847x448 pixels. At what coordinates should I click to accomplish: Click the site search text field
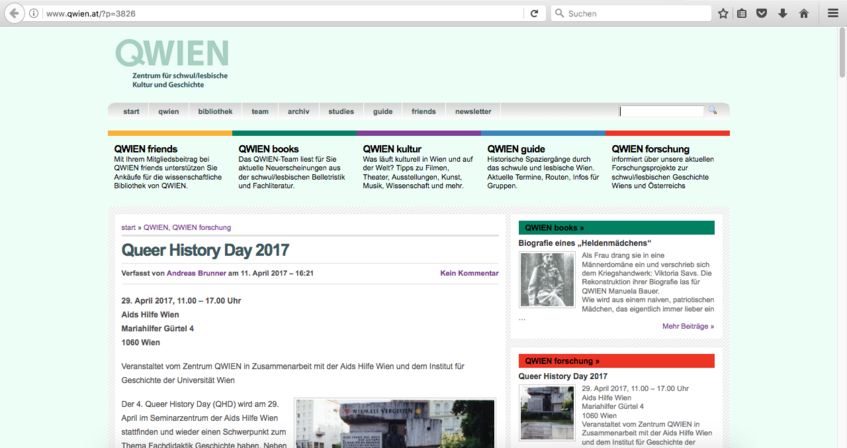(x=662, y=111)
